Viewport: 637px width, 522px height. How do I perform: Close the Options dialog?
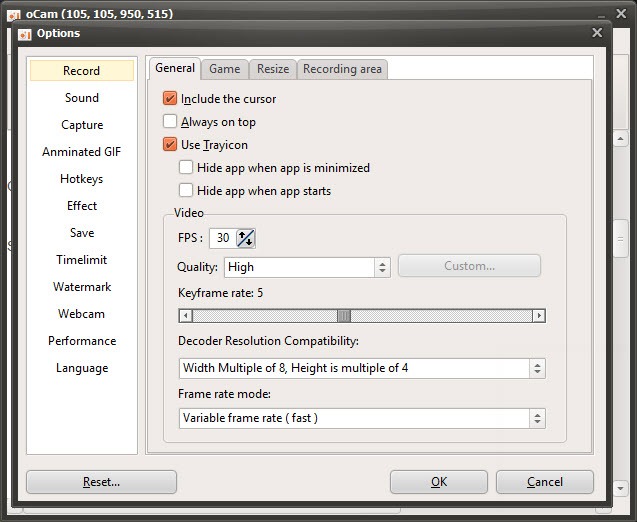pyautogui.click(x=597, y=32)
